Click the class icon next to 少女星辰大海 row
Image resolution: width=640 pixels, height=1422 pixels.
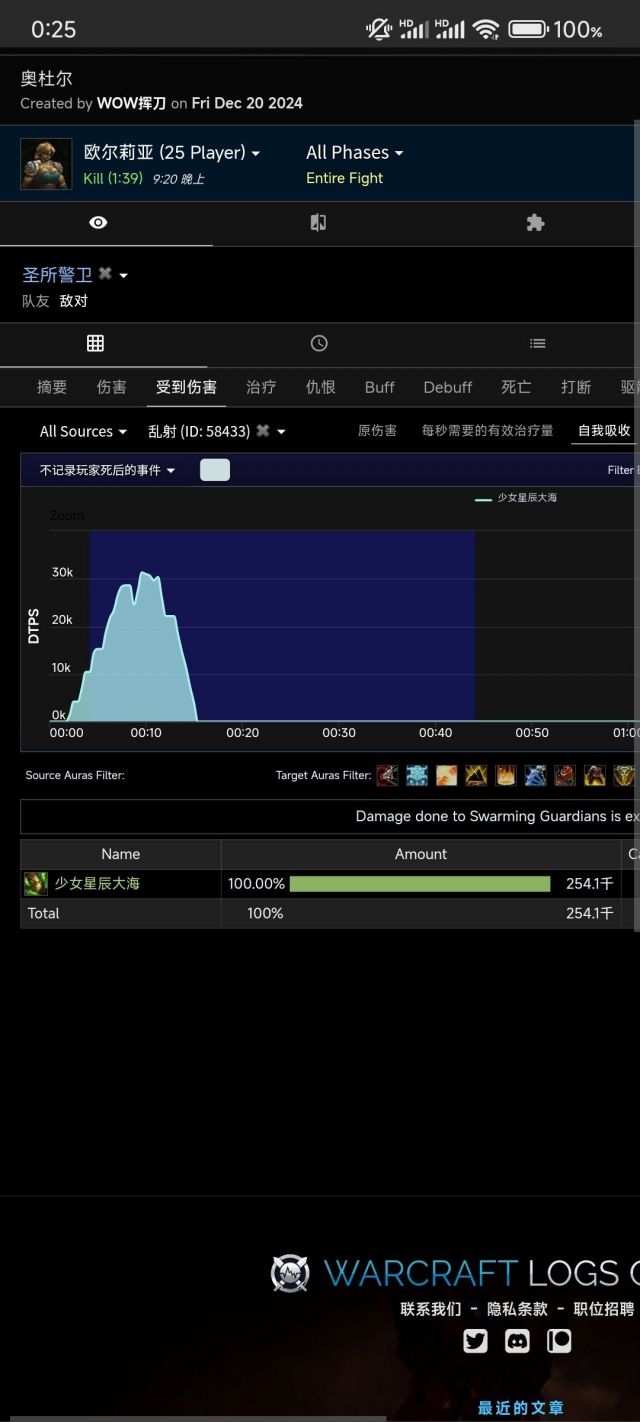coord(36,884)
